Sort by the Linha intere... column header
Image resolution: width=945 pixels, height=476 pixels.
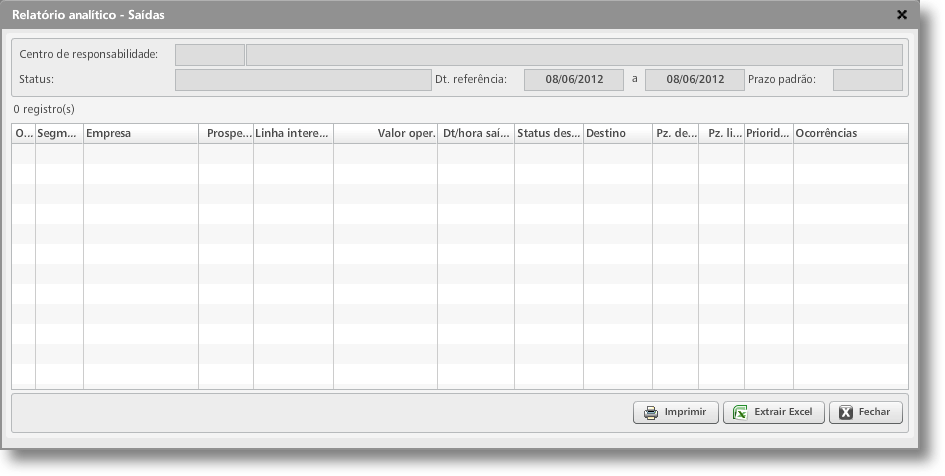(294, 133)
